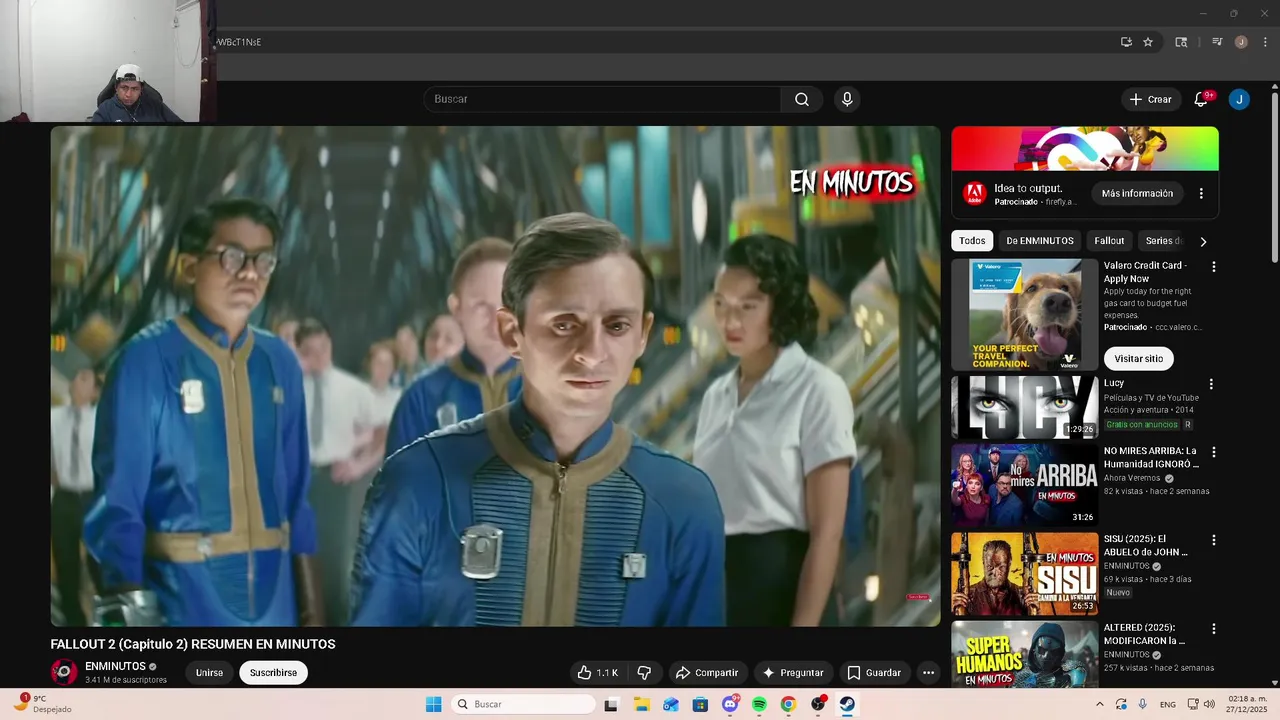The width and height of the screenshot is (1280, 720).
Task: Click the Windows taskbar Buscar search box
Action: (522, 704)
